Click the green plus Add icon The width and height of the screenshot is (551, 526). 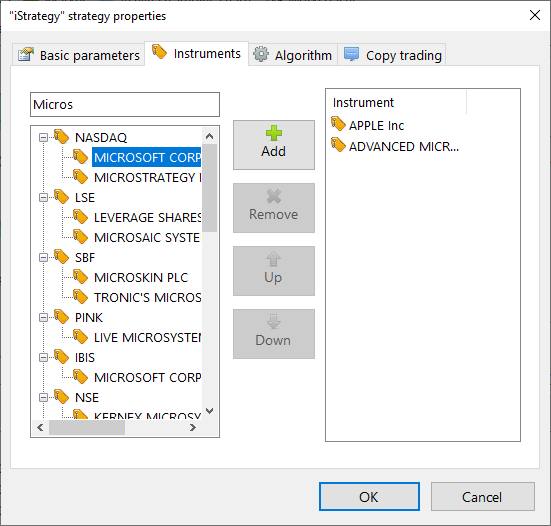(274, 133)
